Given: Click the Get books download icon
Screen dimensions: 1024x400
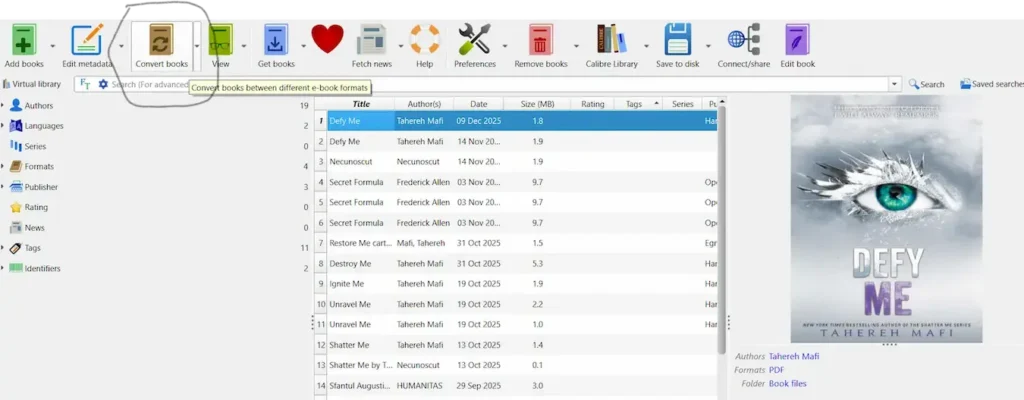Looking at the screenshot, I should (x=276, y=40).
